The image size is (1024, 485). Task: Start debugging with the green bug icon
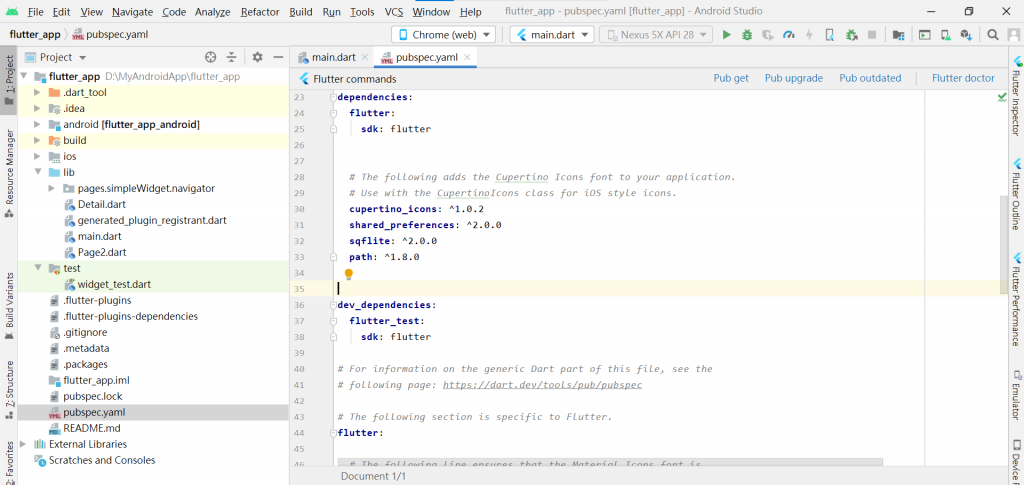coord(747,35)
